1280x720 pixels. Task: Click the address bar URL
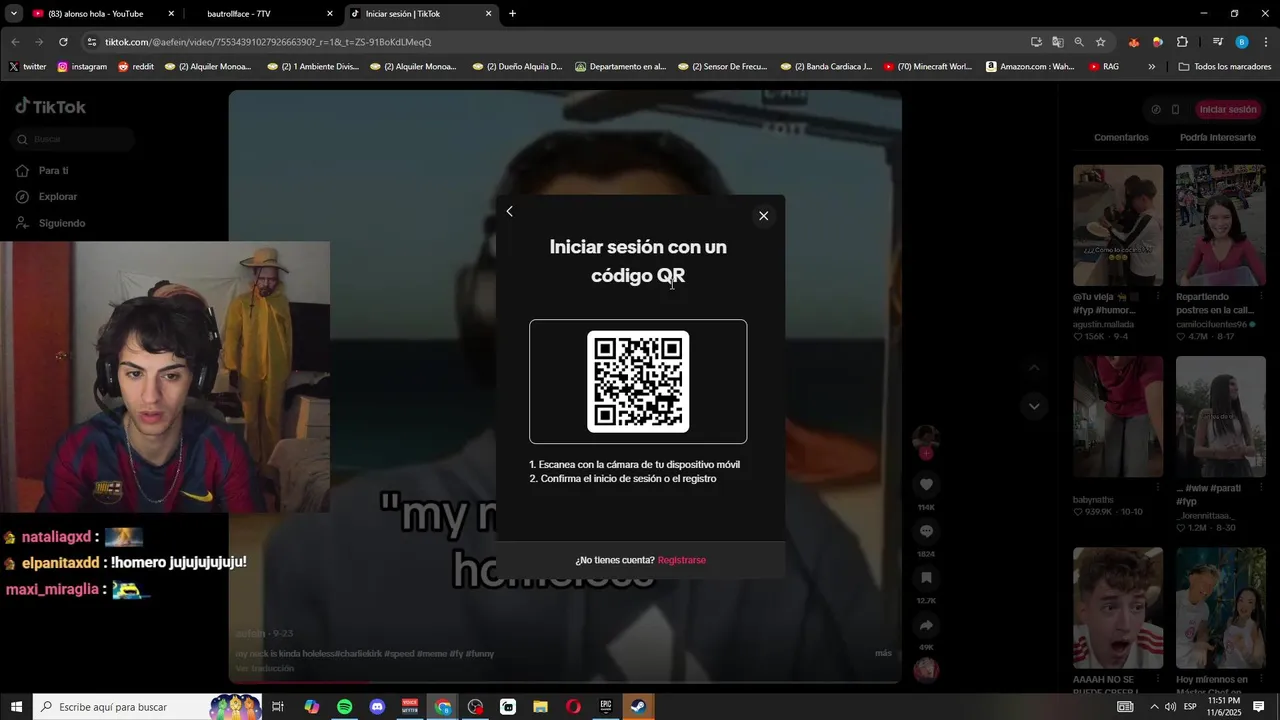[x=268, y=42]
